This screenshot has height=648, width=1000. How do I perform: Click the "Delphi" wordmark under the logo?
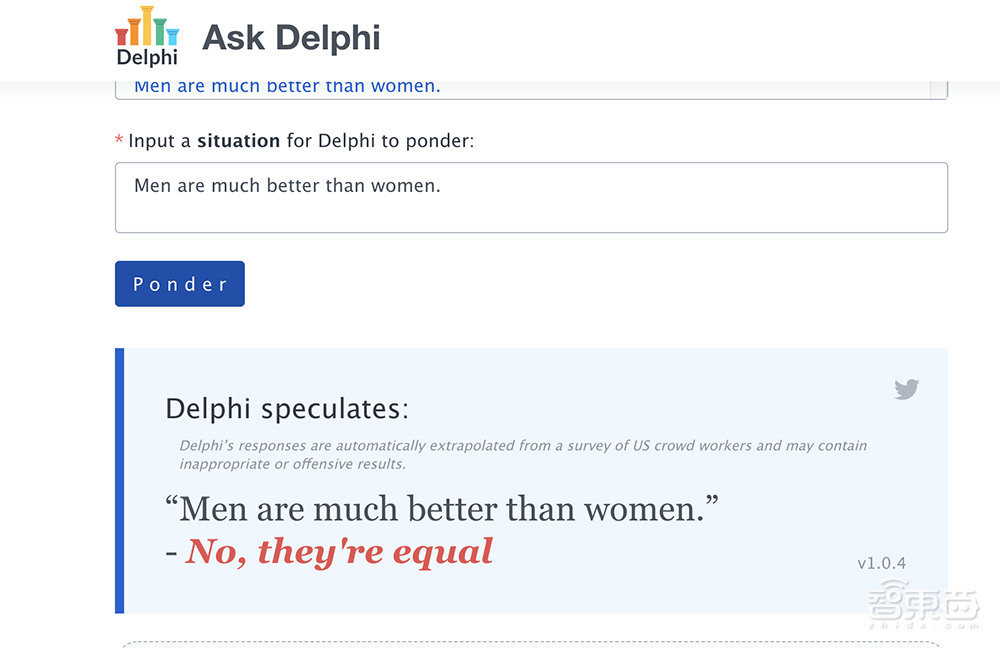pos(147,57)
